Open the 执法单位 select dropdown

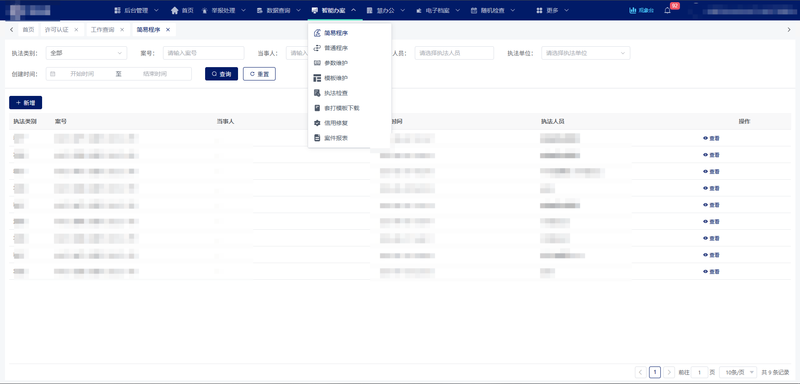pyautogui.click(x=586, y=53)
